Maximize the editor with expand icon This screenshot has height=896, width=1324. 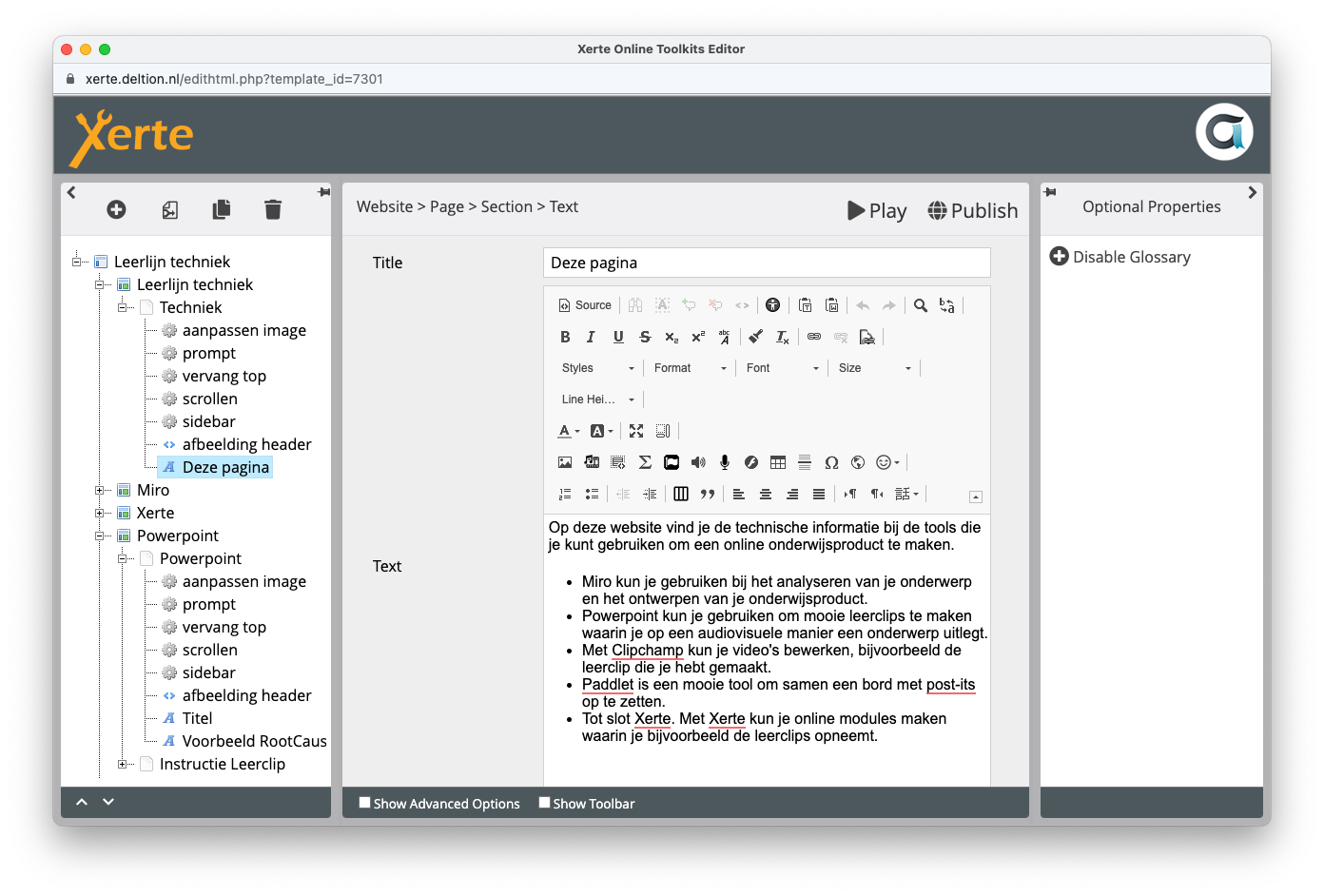(x=636, y=431)
